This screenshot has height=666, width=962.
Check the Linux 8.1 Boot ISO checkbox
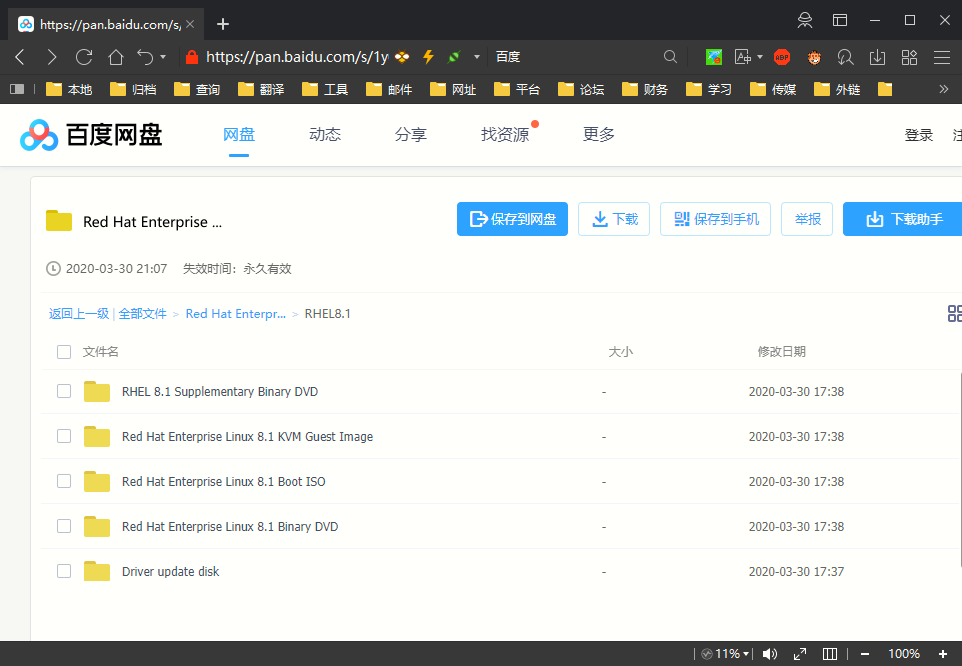pyautogui.click(x=64, y=481)
